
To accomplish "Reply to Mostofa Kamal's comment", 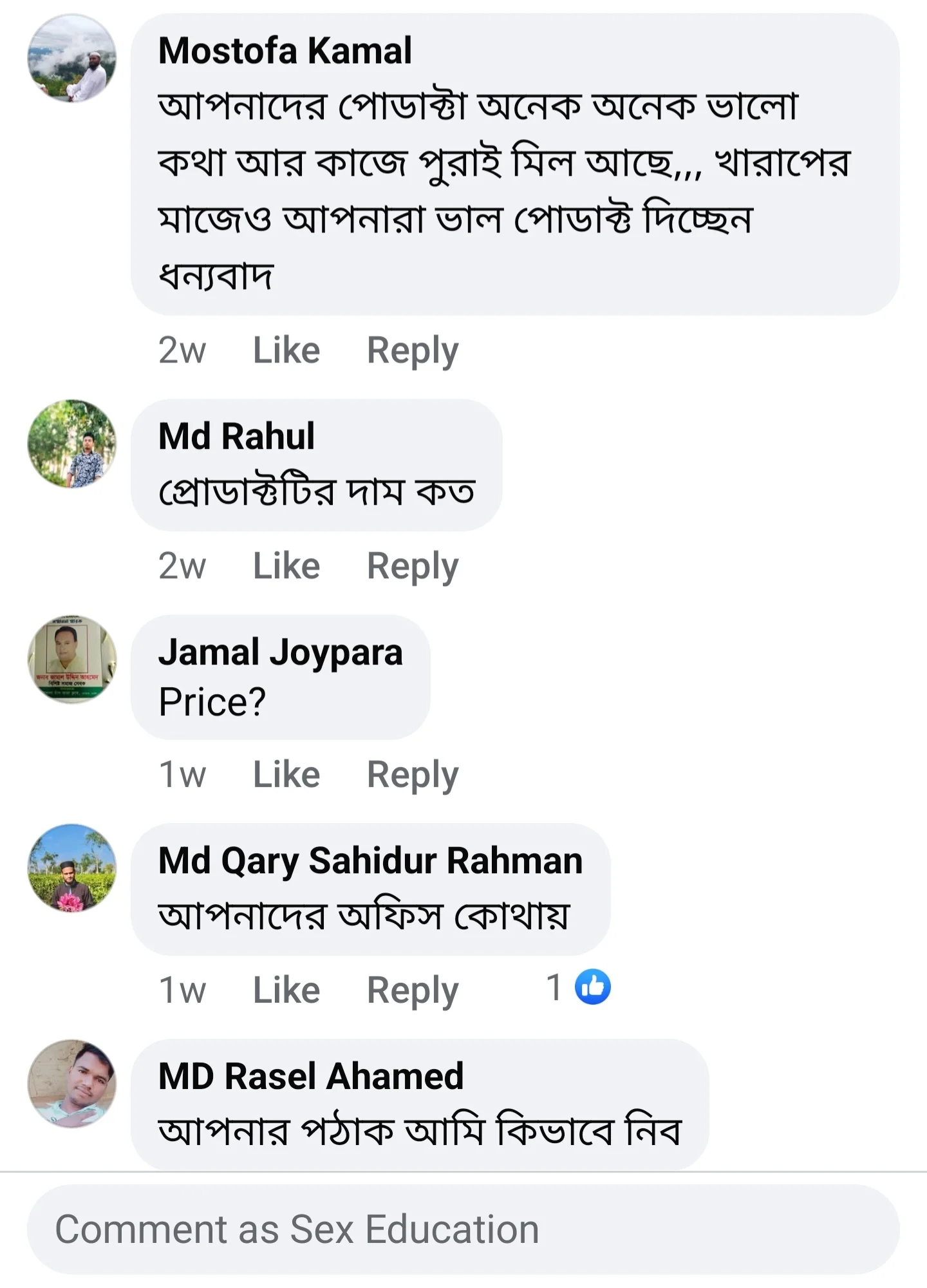I will (x=413, y=349).
